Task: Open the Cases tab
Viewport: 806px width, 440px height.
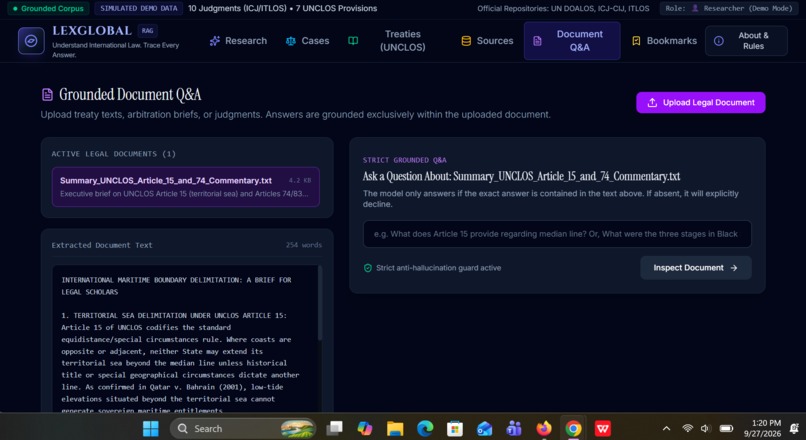Action: 307,41
